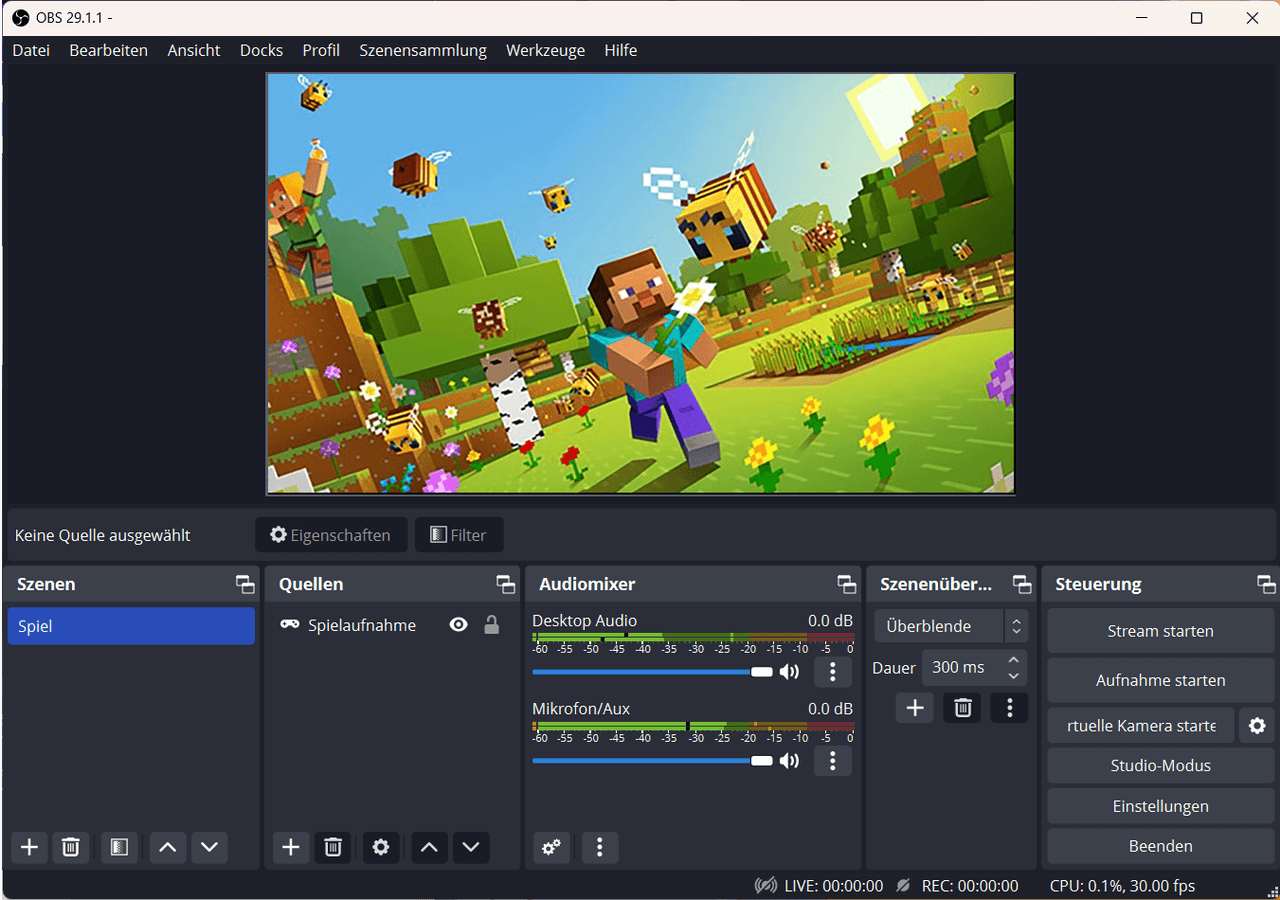Open Einstellungen from Steuerung

(1161, 806)
